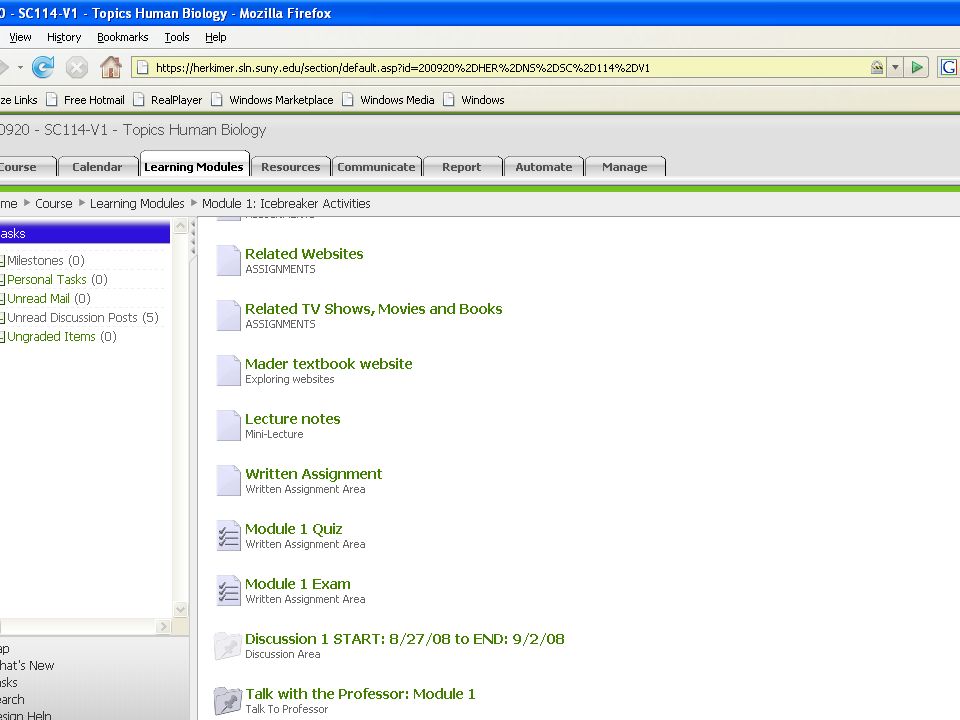960x720 pixels.
Task: Click the green Go arrow next to address bar
Action: click(x=917, y=67)
